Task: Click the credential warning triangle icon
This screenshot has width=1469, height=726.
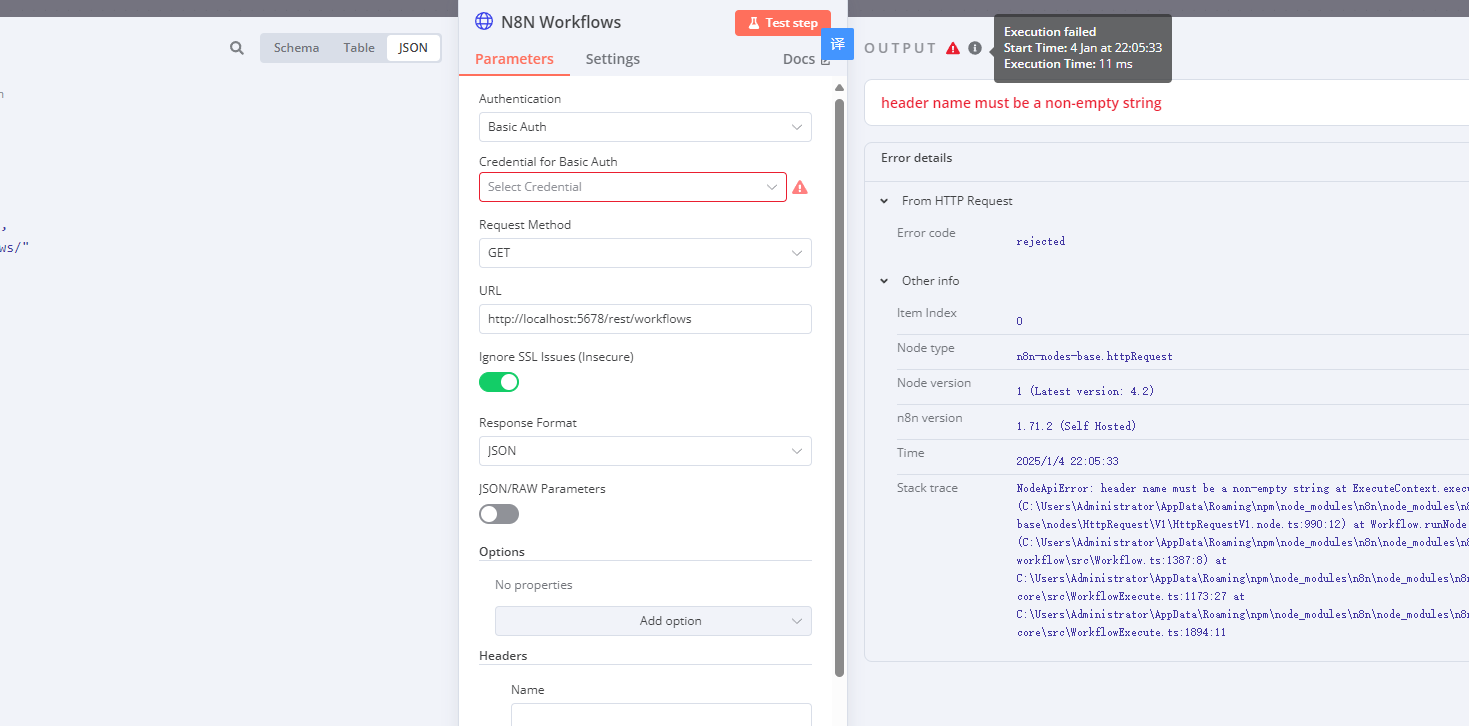Action: (800, 187)
